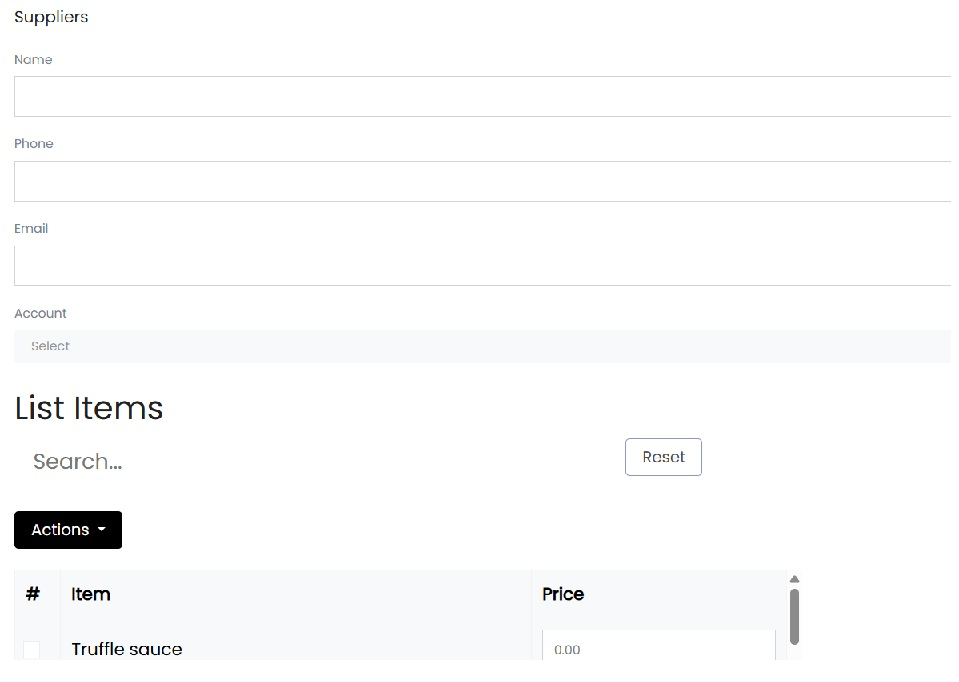Click the Email field label
Screen dimensions: 959x682
pos(31,228)
